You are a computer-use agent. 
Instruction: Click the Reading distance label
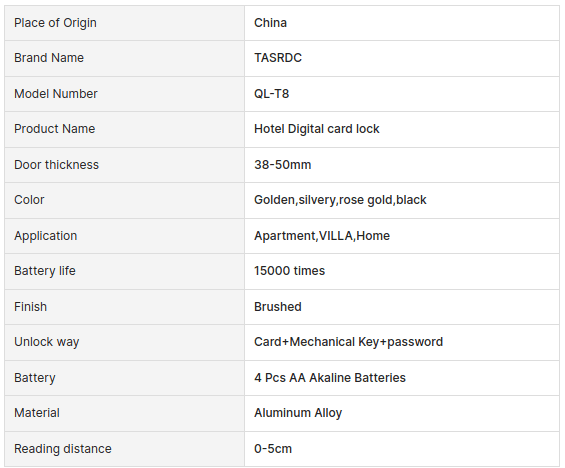(x=63, y=449)
